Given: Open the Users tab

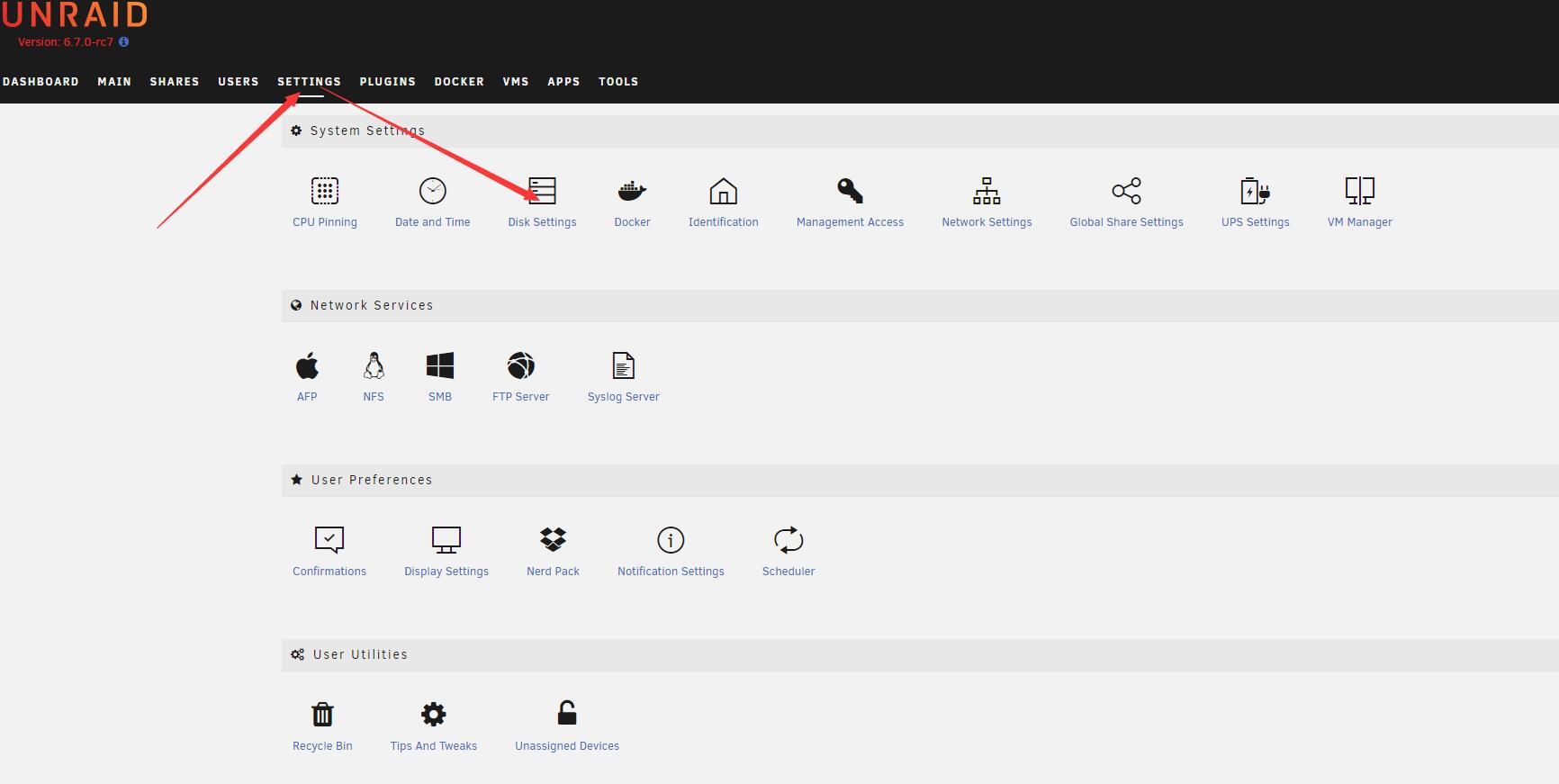Looking at the screenshot, I should tap(239, 81).
